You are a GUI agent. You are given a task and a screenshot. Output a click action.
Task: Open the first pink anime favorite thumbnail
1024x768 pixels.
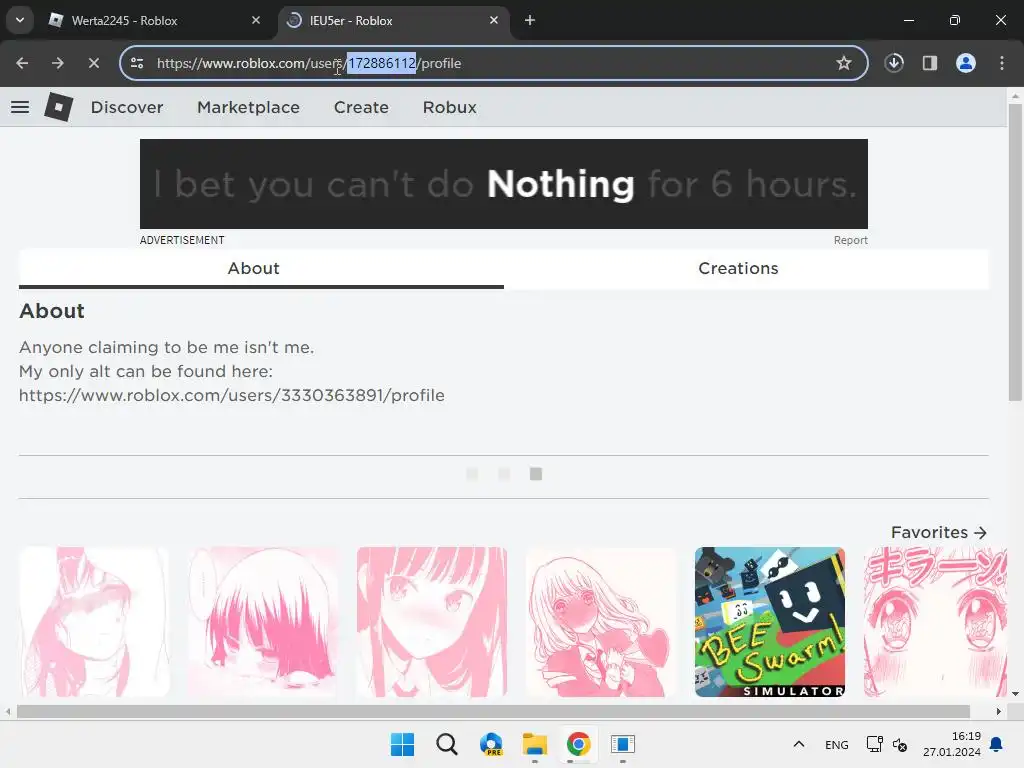tap(94, 622)
